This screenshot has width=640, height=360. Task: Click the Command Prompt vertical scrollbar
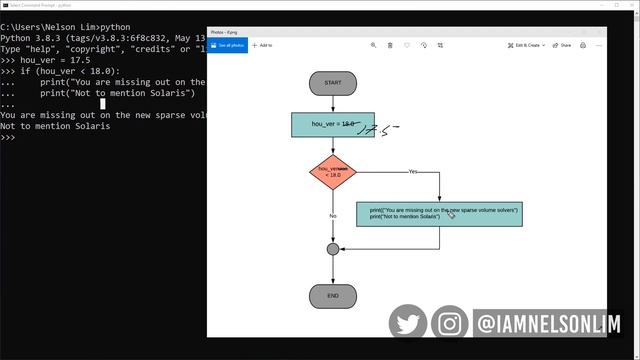[636, 184]
